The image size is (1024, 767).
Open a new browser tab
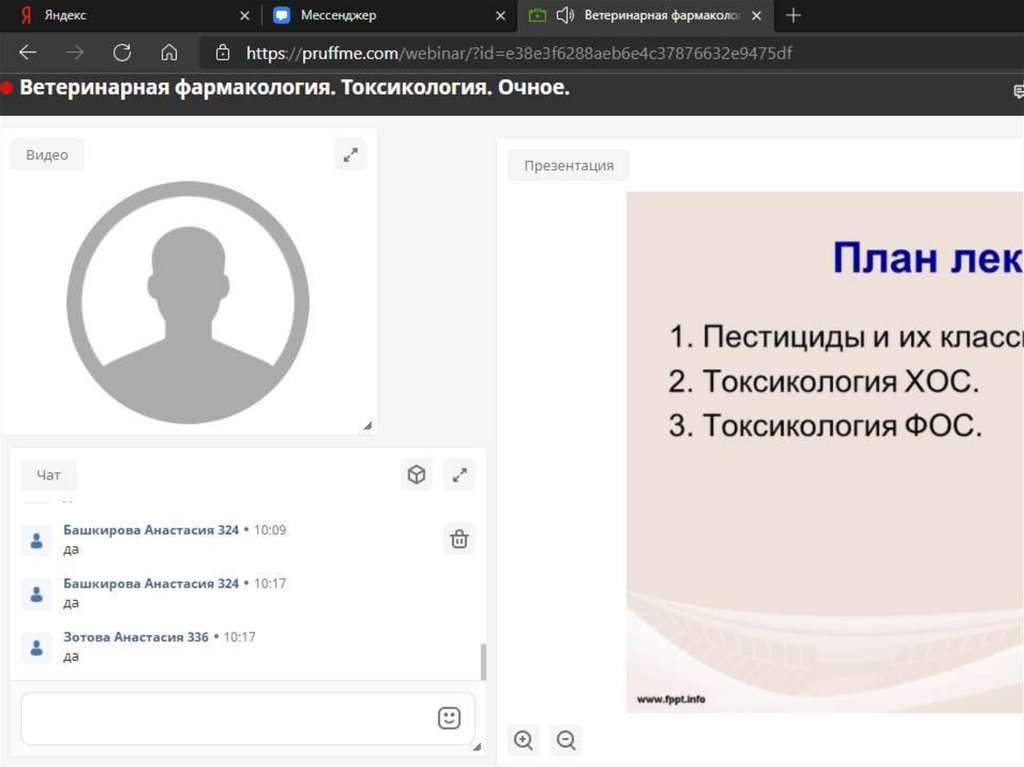pyautogui.click(x=793, y=16)
